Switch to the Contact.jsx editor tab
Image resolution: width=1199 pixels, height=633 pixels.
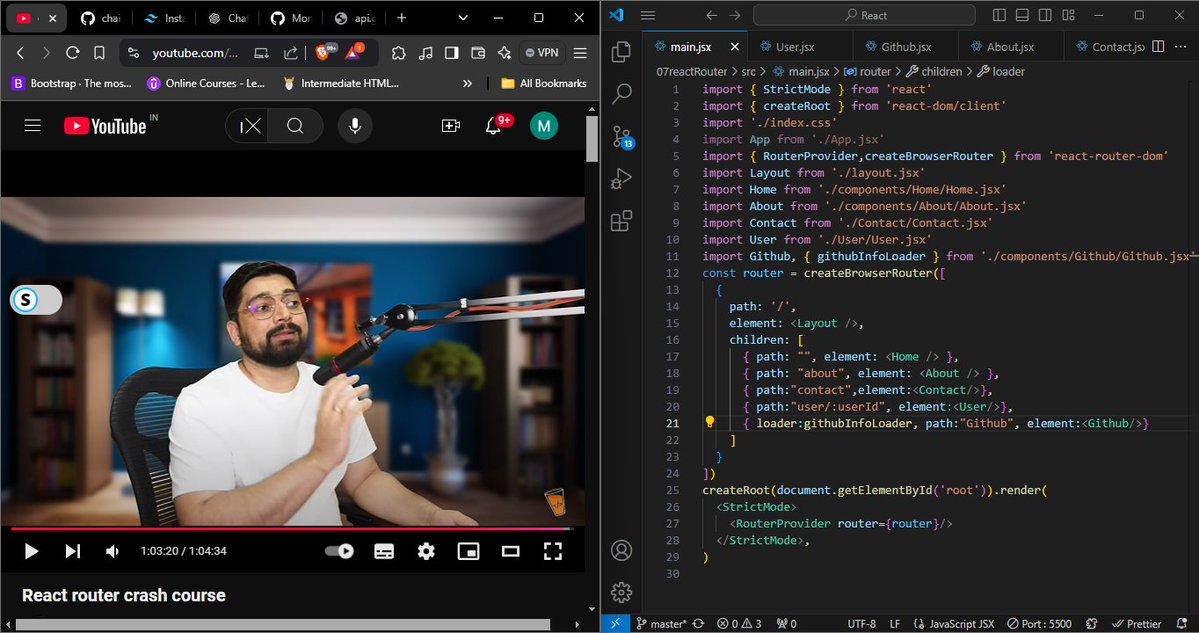[1110, 47]
